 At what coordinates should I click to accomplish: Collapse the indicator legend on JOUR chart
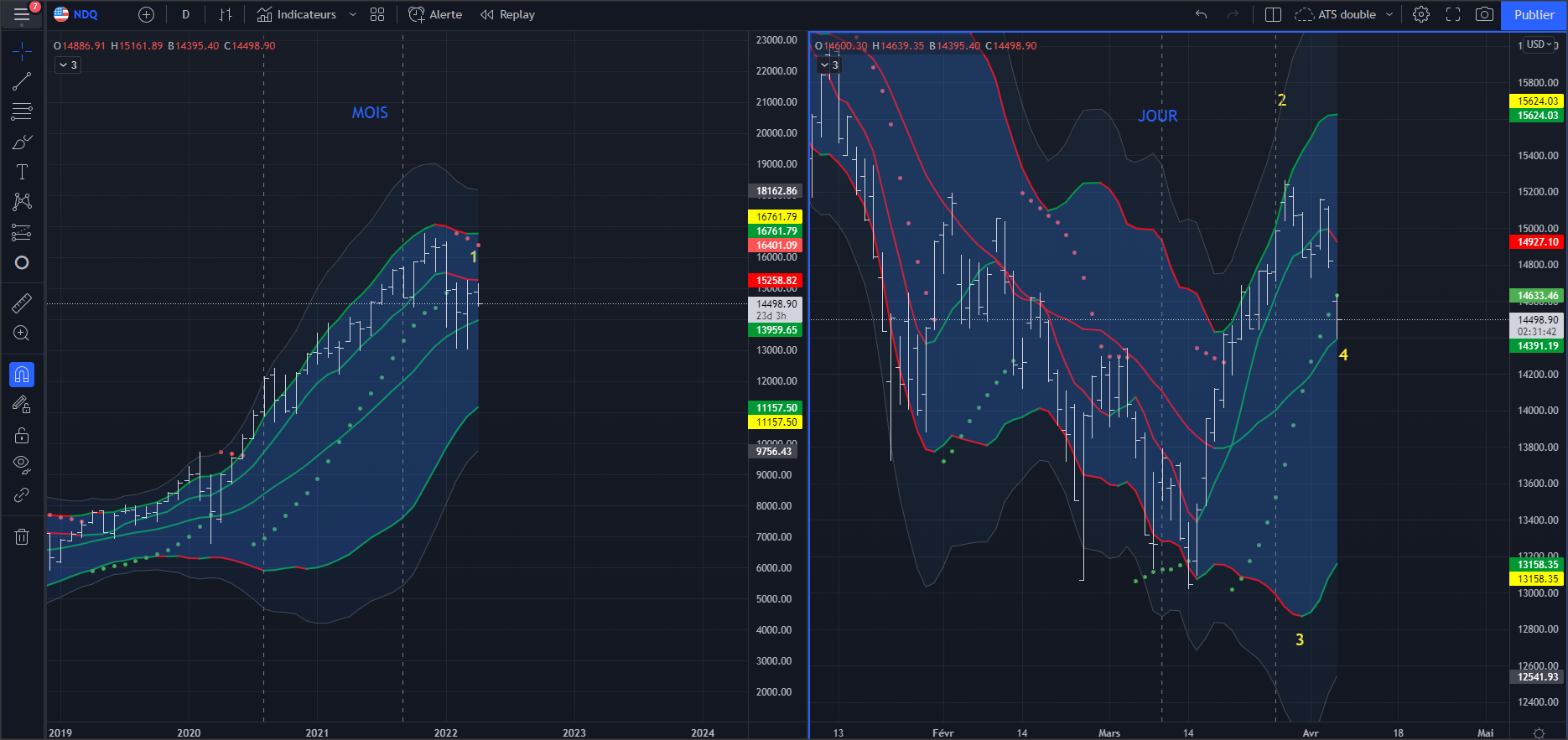(828, 65)
